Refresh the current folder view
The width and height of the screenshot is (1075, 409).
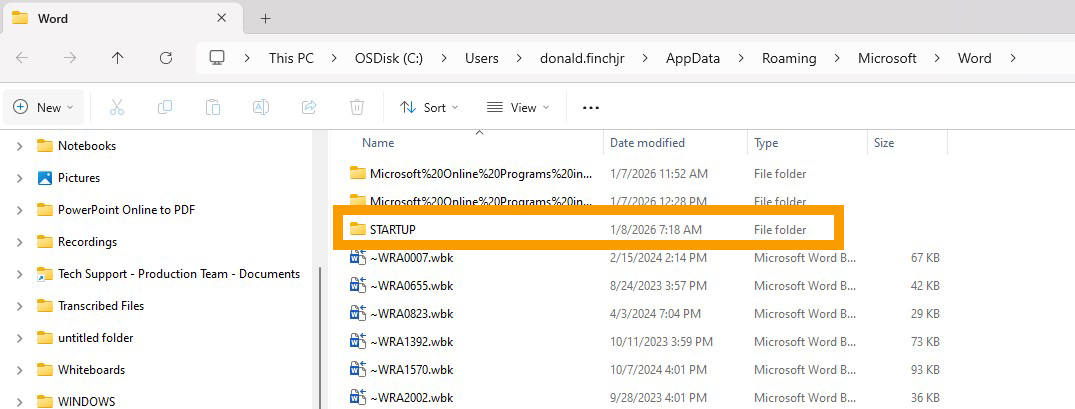pyautogui.click(x=166, y=58)
